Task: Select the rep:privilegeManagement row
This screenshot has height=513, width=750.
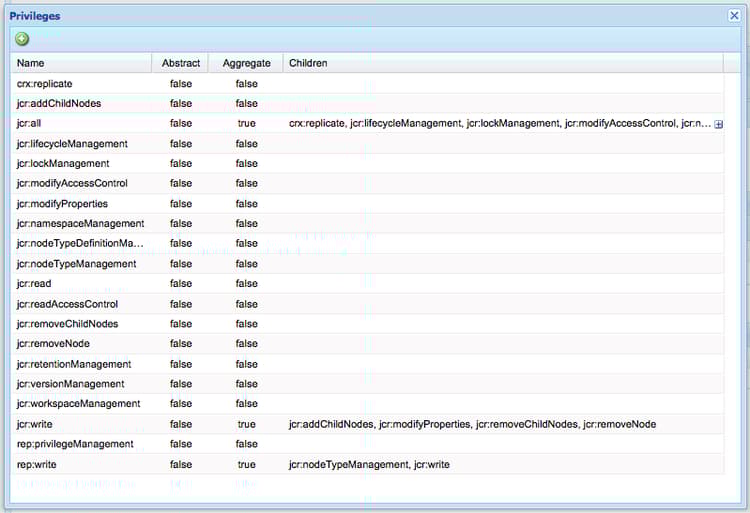Action: [367, 444]
